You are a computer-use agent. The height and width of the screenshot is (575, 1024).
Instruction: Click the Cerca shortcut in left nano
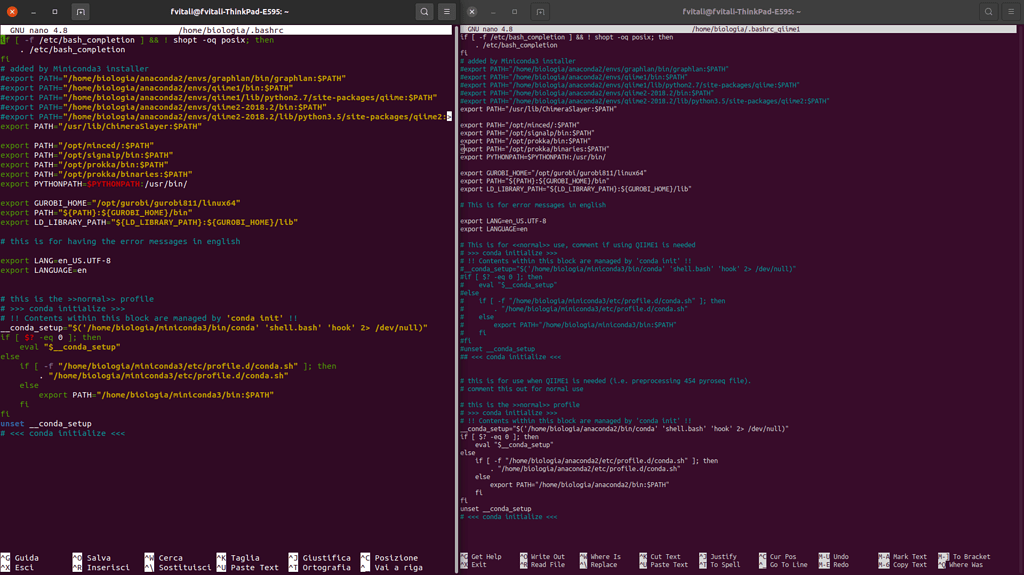coord(170,558)
